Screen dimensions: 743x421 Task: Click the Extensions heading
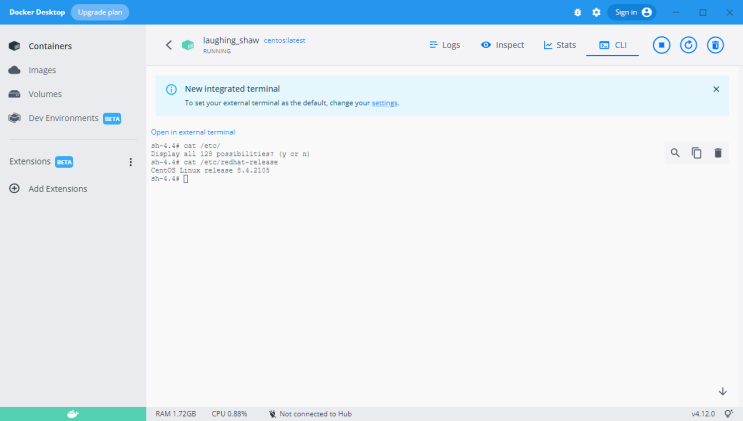coord(30,162)
